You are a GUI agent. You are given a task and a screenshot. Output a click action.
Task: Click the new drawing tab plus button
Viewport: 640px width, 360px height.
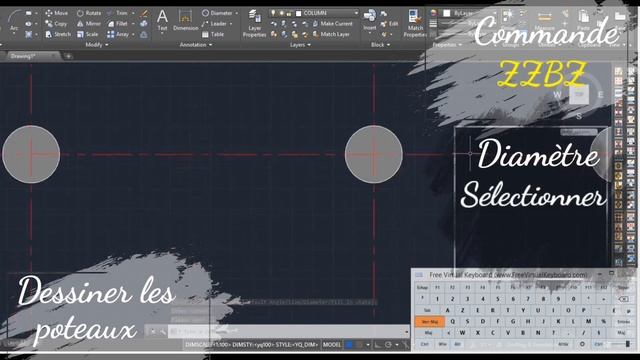pos(69,56)
